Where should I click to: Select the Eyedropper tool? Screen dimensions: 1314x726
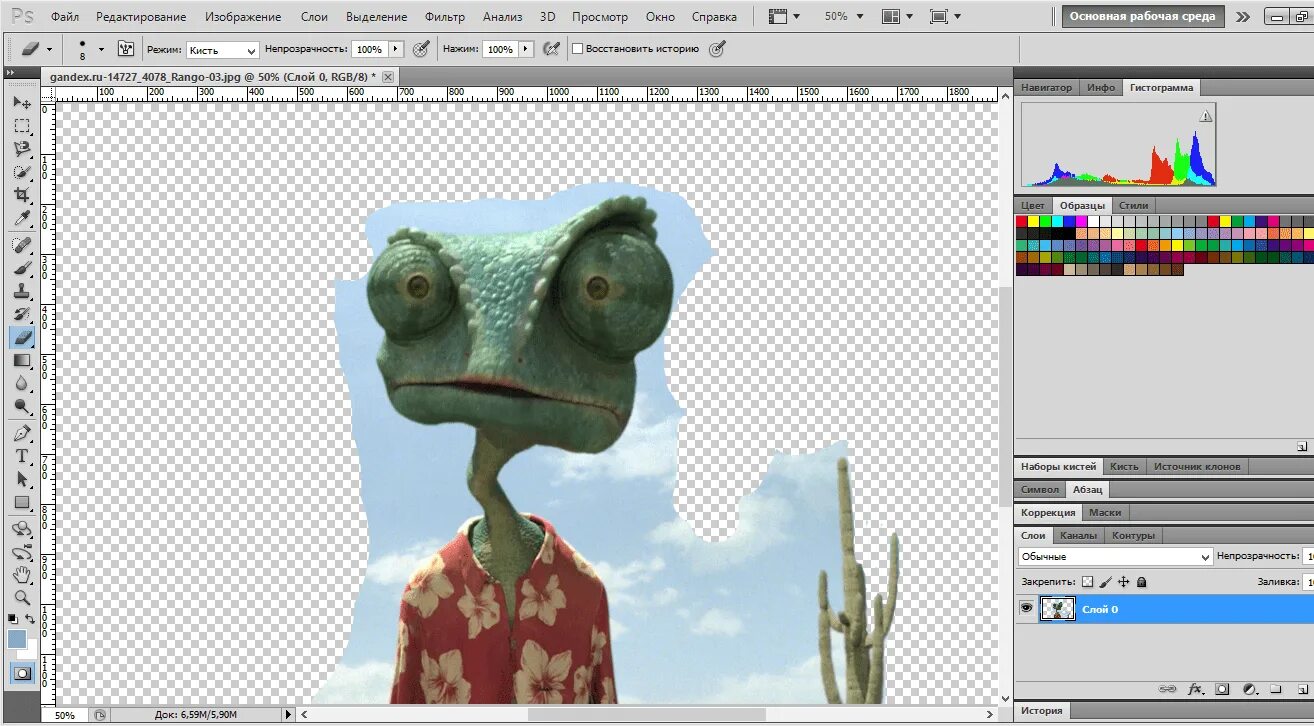click(x=22, y=218)
